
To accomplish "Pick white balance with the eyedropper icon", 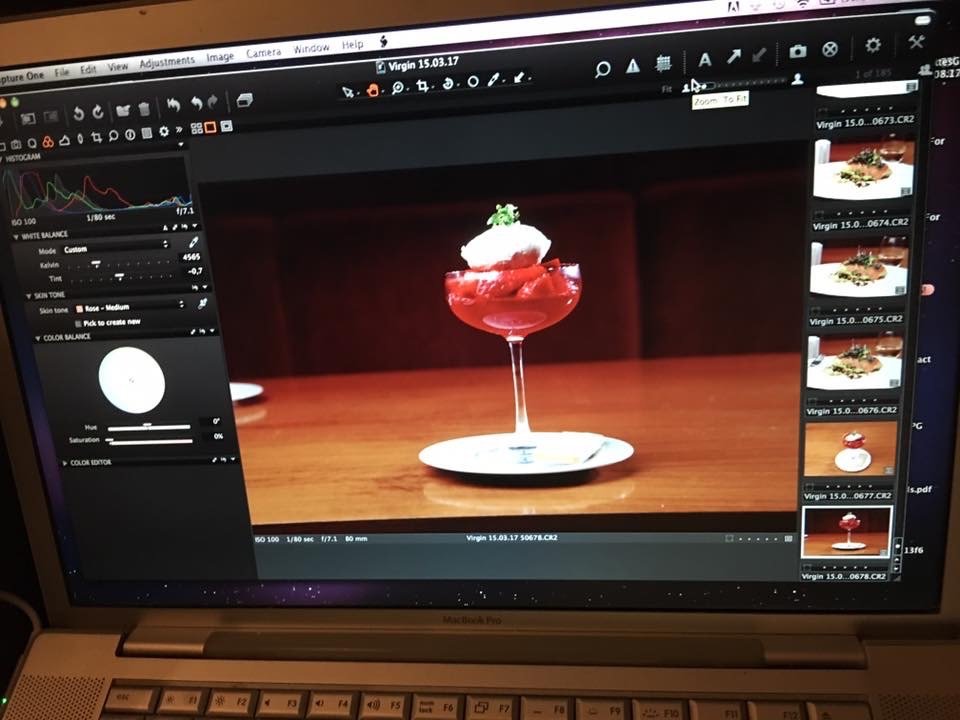I will [x=193, y=242].
